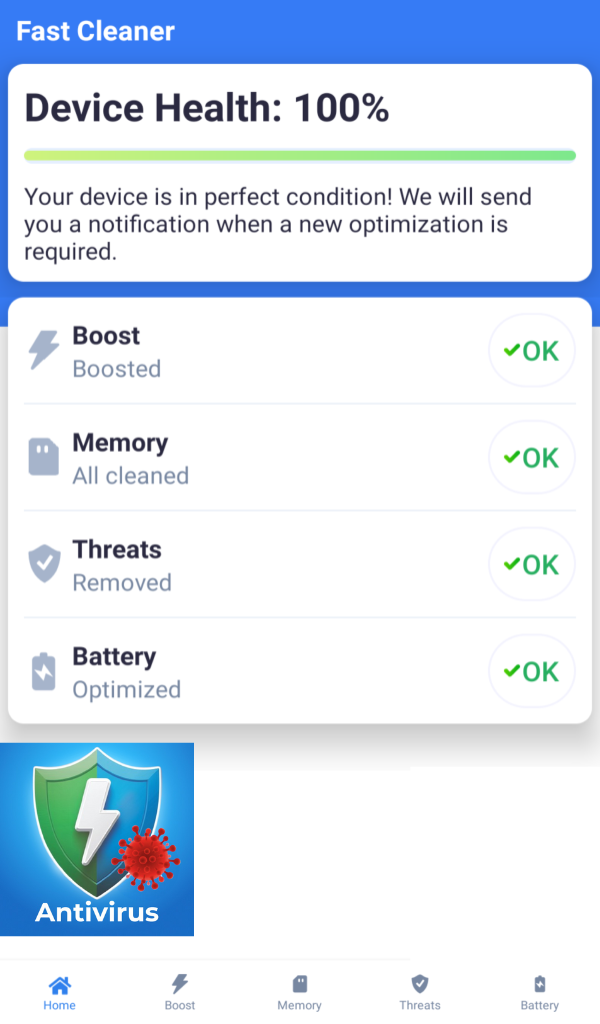The width and height of the screenshot is (600, 1024).
Task: Tap the Threats shield icon in the list
Action: click(x=43, y=564)
